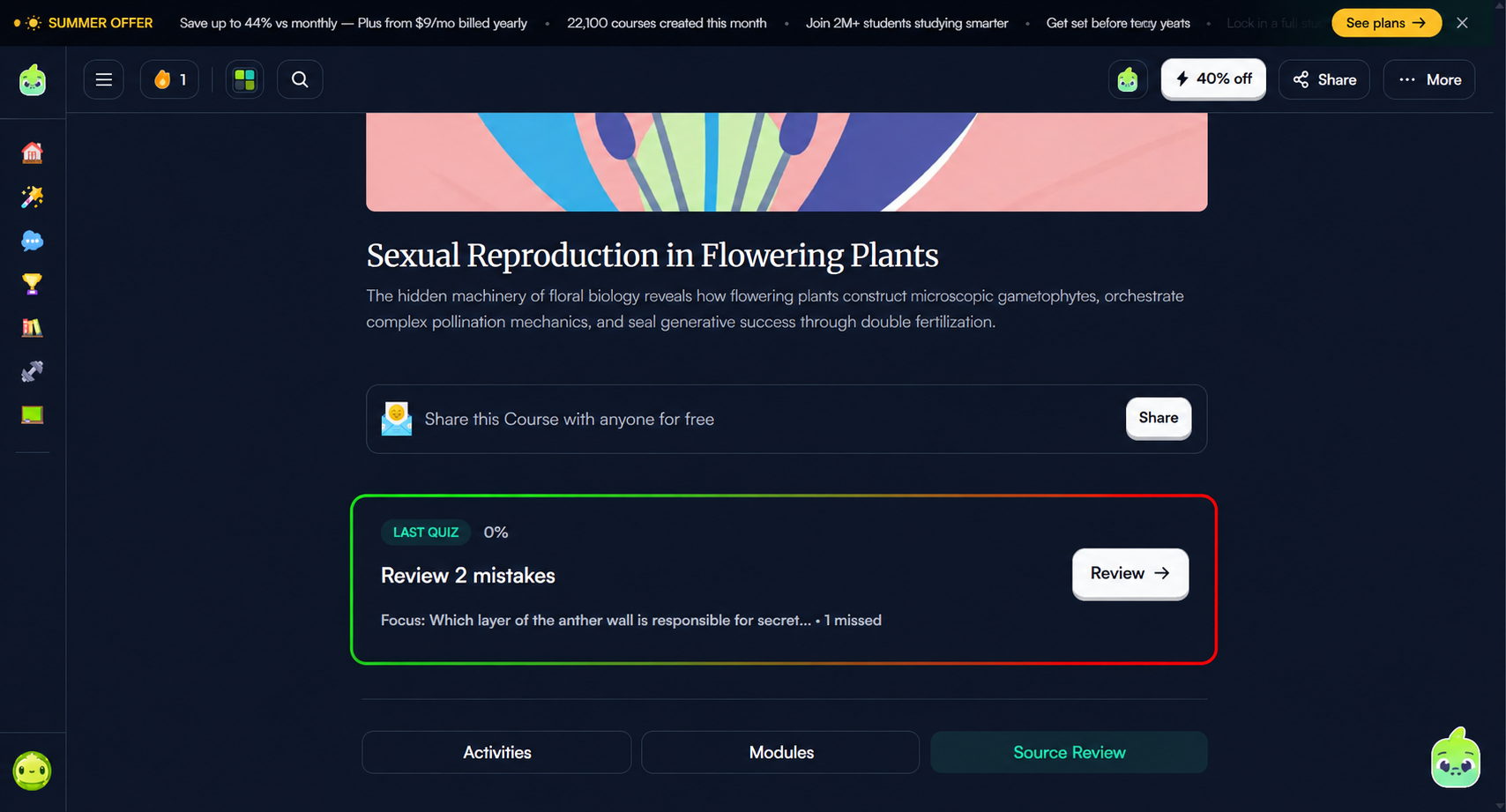This screenshot has width=1506, height=812.
Task: Open the hamburger menu
Action: click(104, 79)
